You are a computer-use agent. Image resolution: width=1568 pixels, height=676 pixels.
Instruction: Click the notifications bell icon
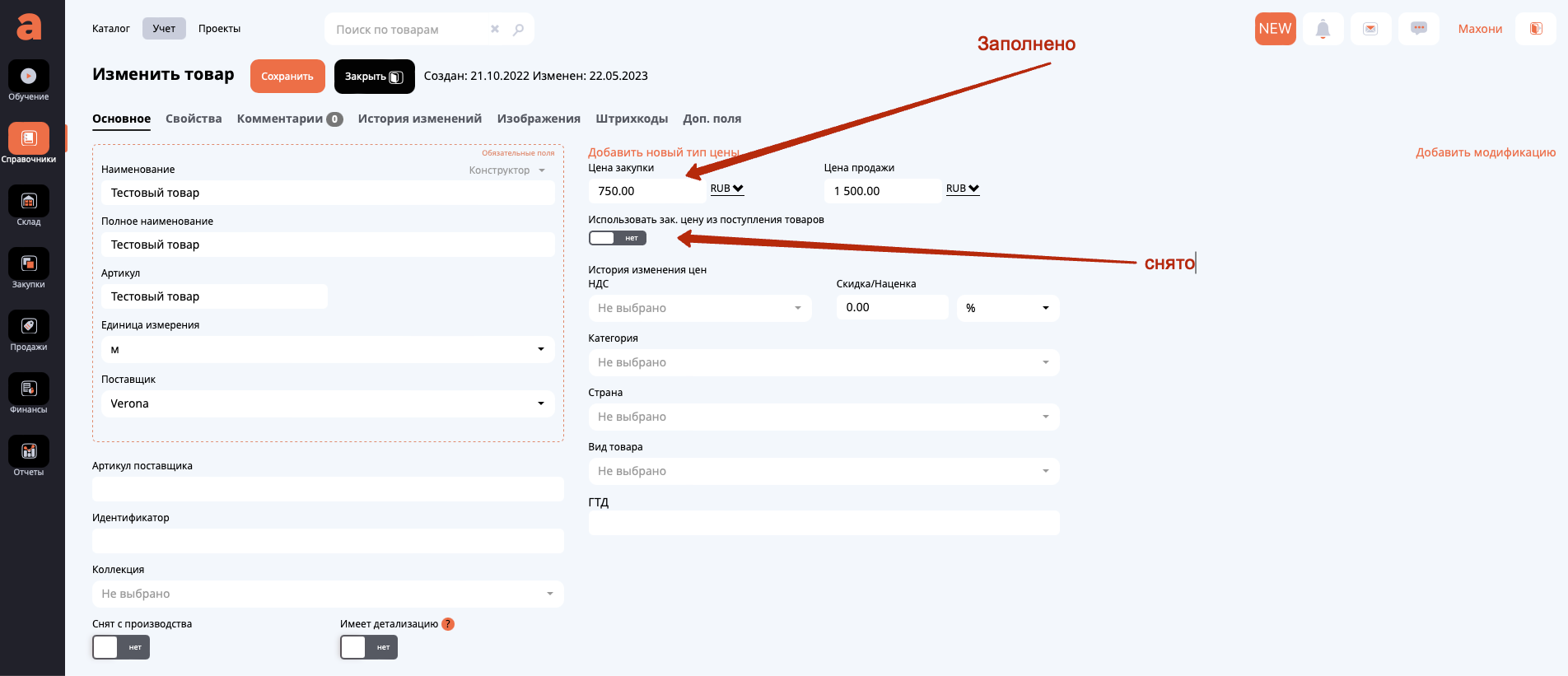pyautogui.click(x=1323, y=29)
